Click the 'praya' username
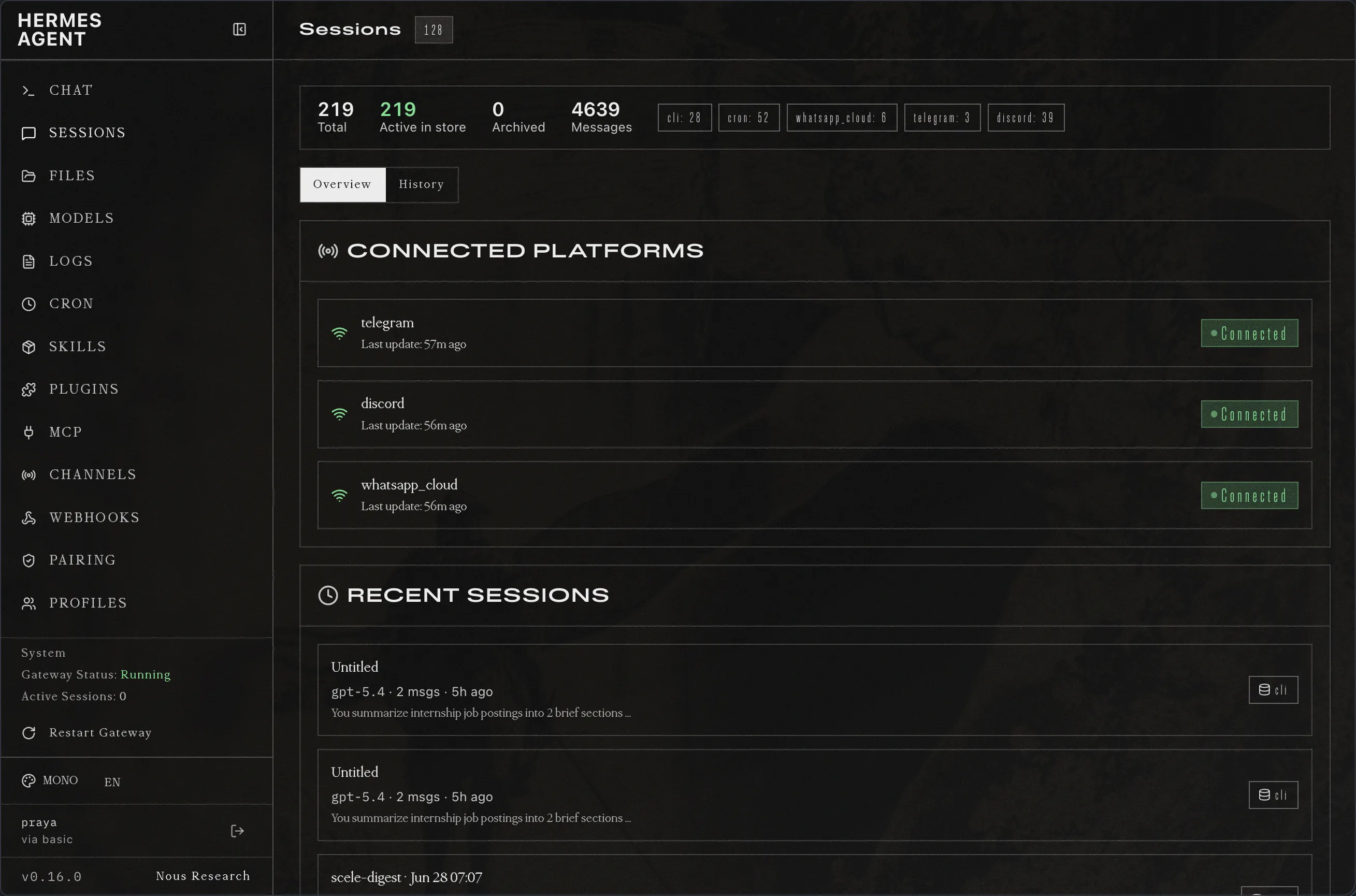1356x896 pixels. [x=39, y=822]
